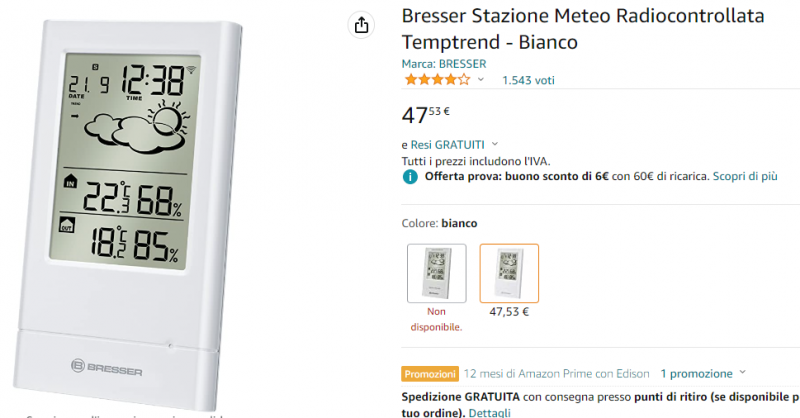
Task: Click the orange Promozioni badge
Action: point(430,374)
